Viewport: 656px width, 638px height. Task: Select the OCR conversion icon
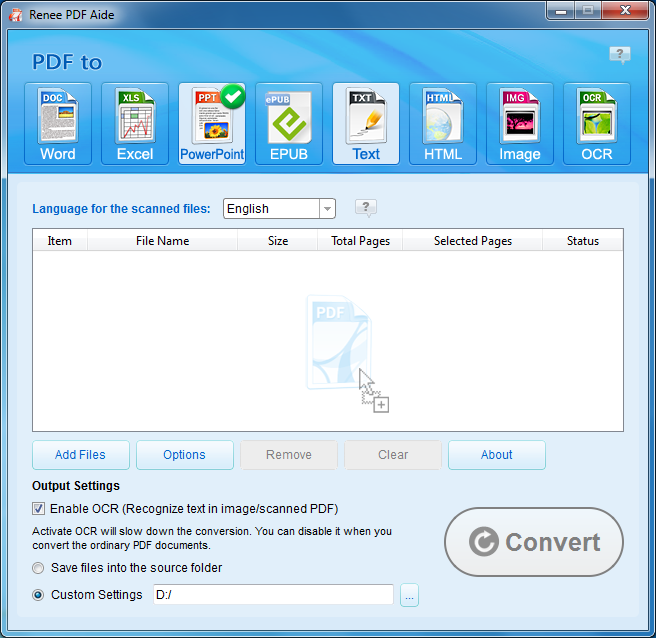click(x=597, y=123)
